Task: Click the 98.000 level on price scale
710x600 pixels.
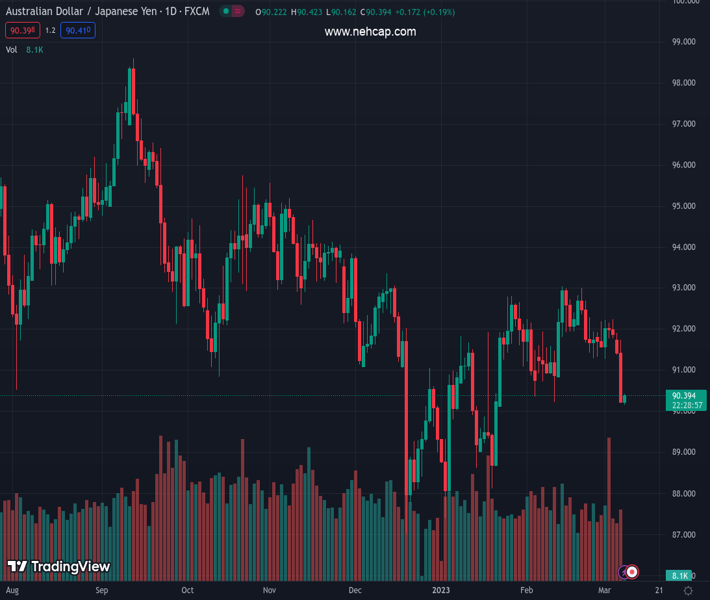Action: (684, 83)
